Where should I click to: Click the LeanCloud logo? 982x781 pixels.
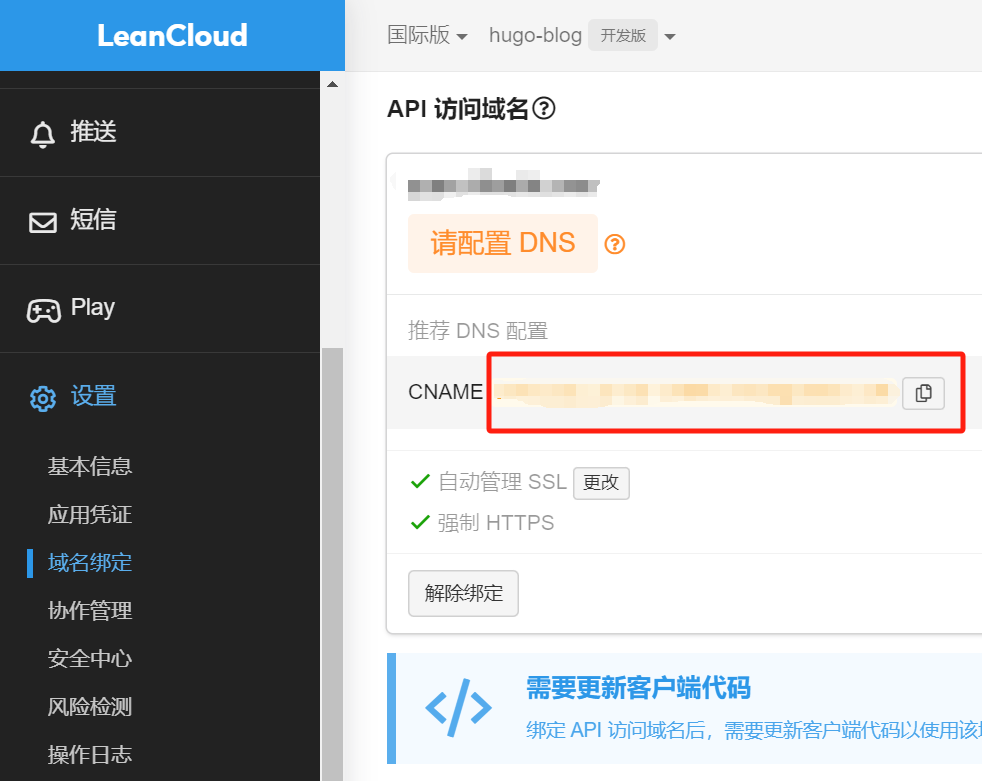click(172, 36)
